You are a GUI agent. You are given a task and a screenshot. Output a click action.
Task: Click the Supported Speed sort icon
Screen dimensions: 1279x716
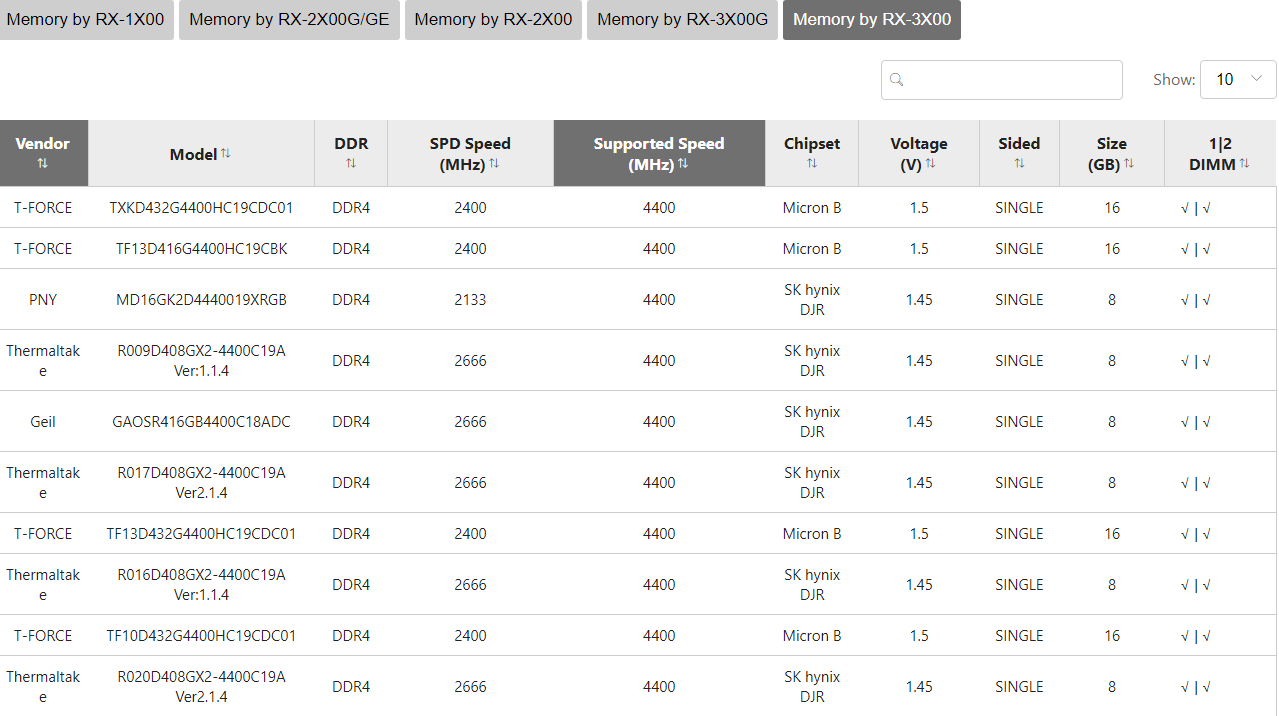pyautogui.click(x=683, y=163)
